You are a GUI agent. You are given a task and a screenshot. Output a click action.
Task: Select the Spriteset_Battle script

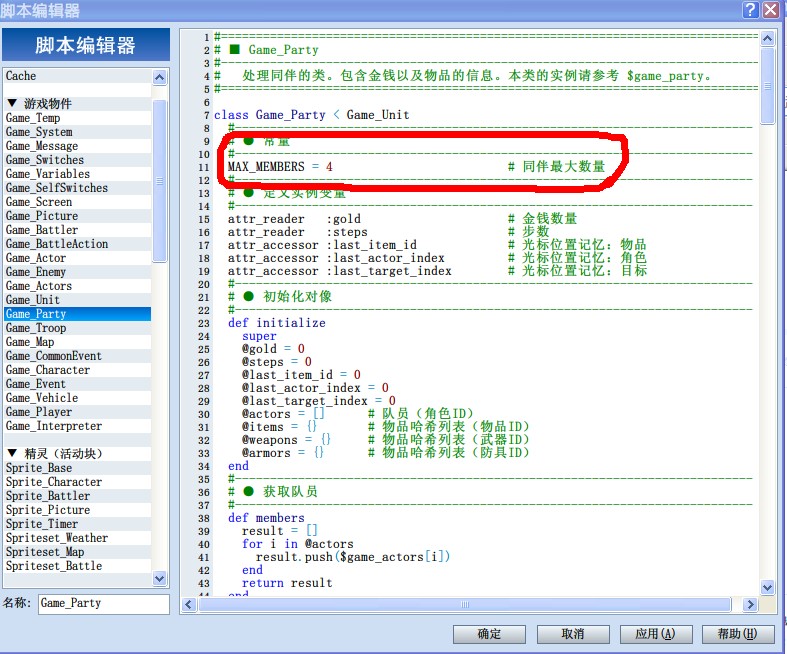pos(77,567)
